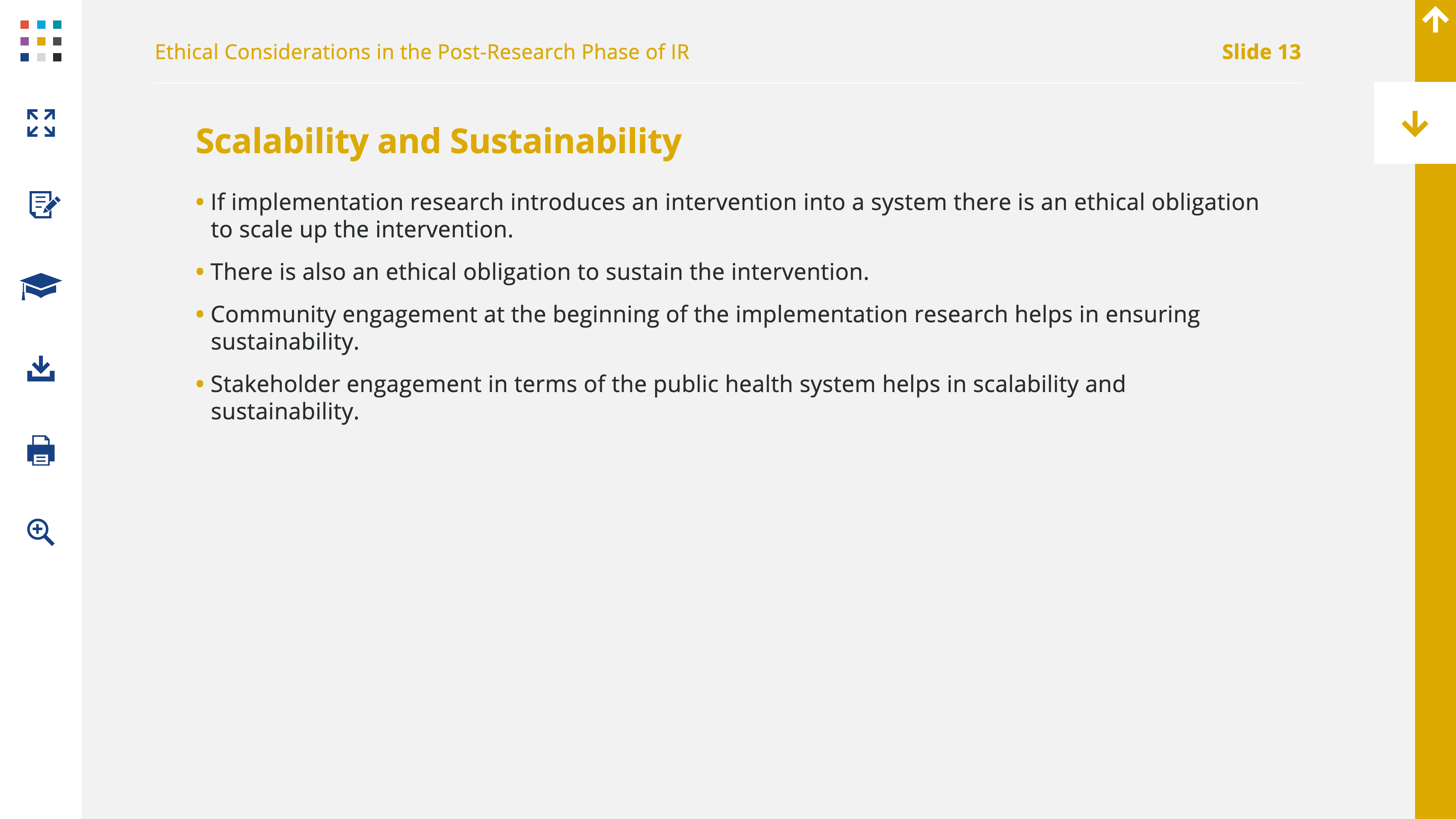The height and width of the screenshot is (819, 1456).
Task: Zoom in with the magnifier icon
Action: [41, 532]
